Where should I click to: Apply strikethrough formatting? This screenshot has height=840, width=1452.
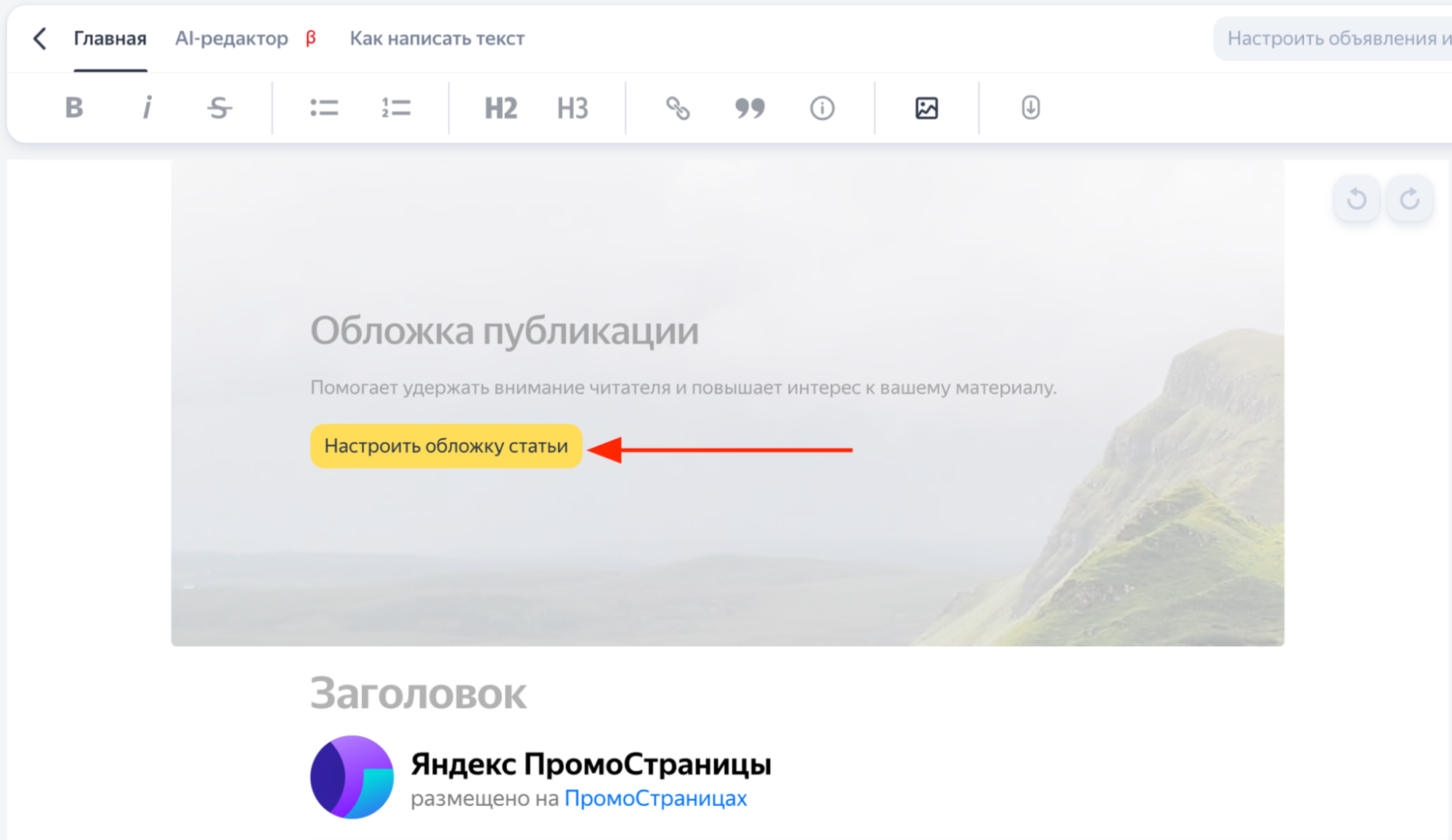pos(219,108)
